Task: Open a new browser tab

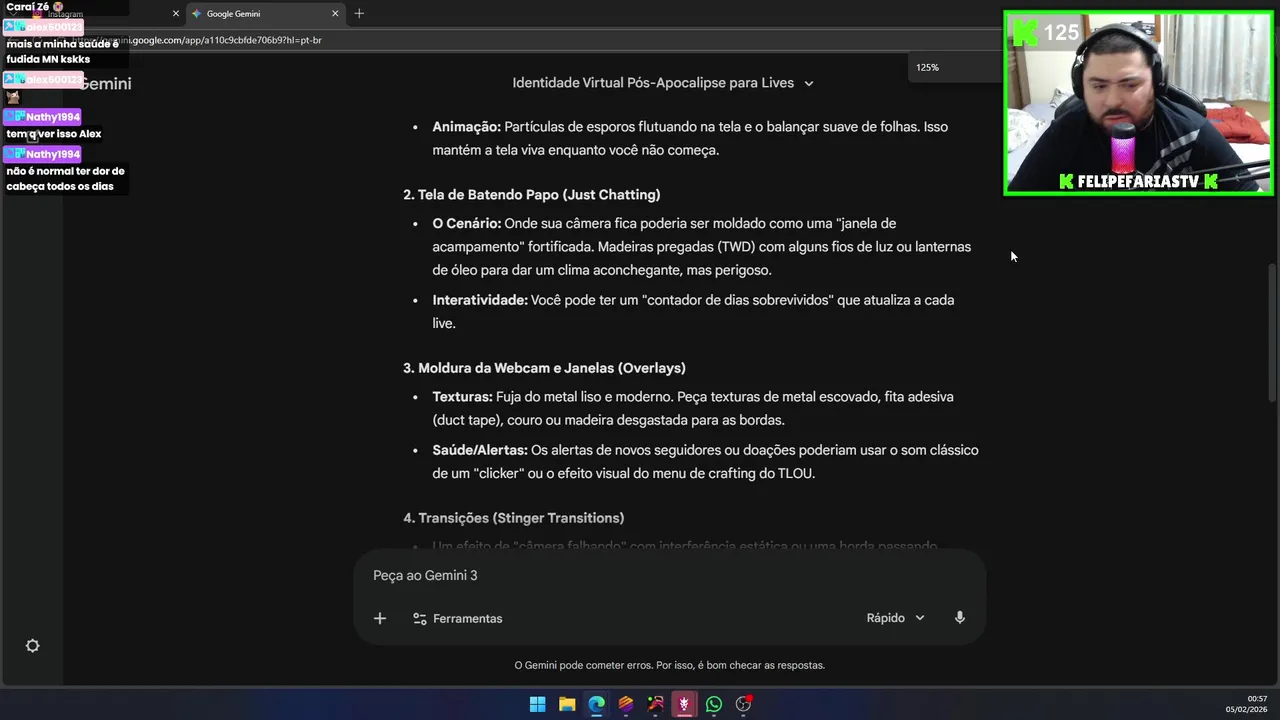Action: pyautogui.click(x=359, y=14)
